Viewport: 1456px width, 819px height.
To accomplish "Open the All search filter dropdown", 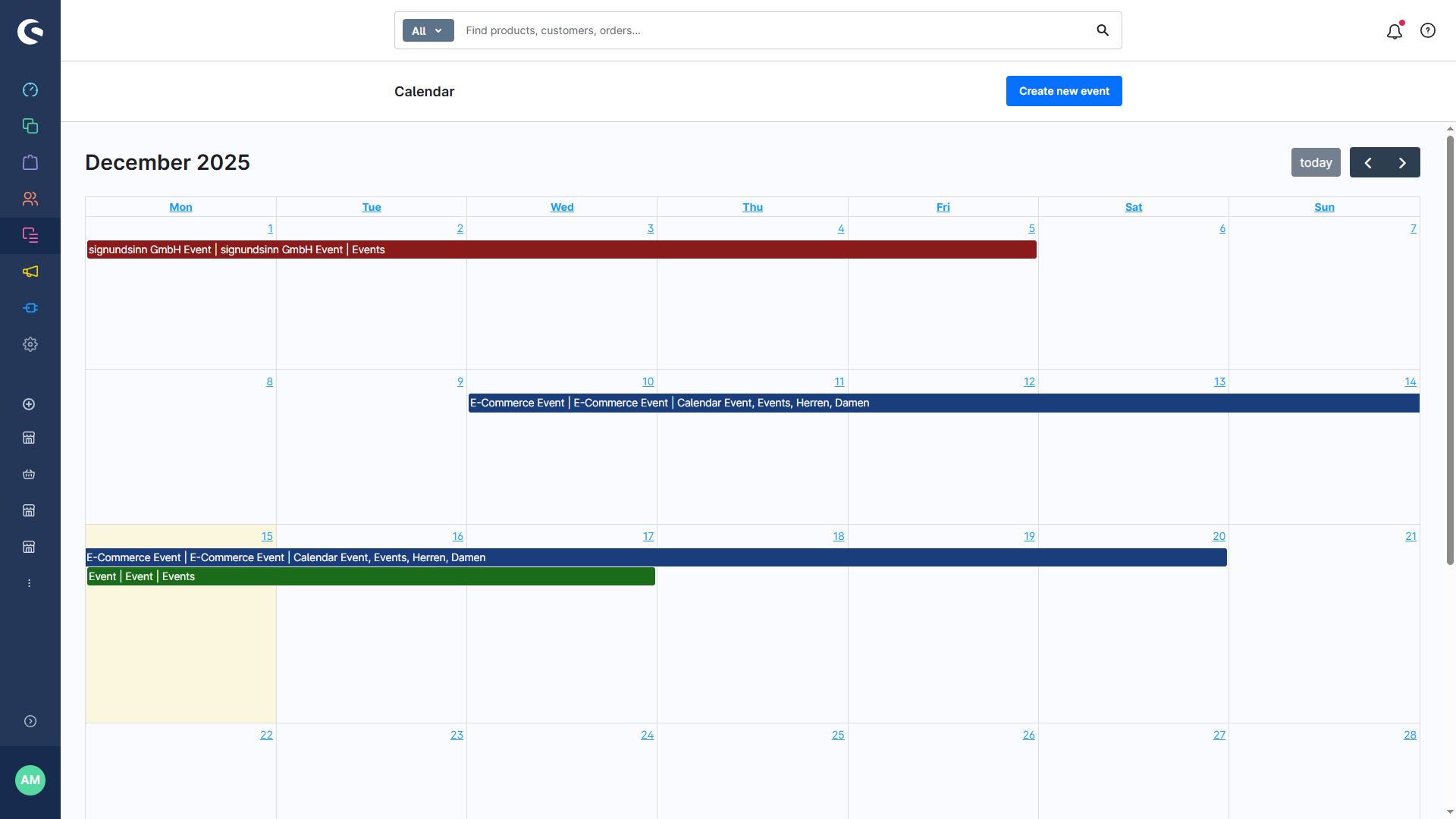I will (x=427, y=30).
